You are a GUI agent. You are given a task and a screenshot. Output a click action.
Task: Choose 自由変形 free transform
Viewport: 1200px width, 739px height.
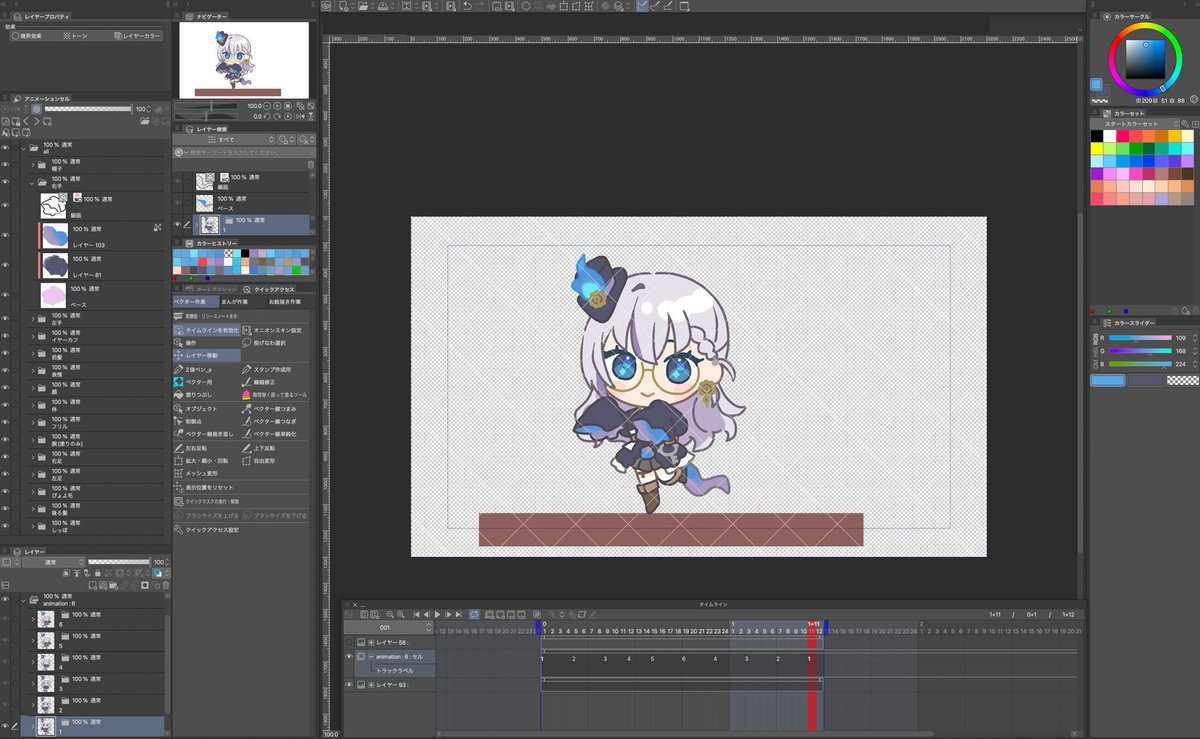click(x=273, y=461)
